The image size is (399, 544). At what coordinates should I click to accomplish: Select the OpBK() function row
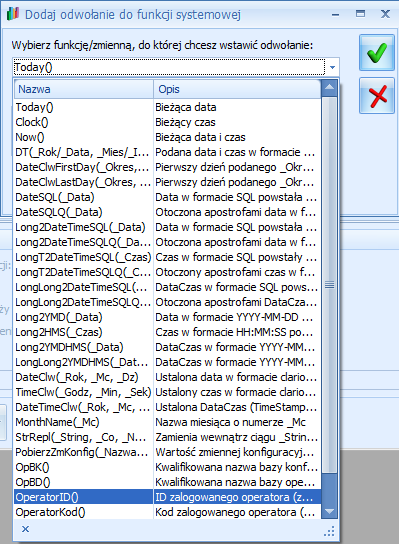(168, 467)
